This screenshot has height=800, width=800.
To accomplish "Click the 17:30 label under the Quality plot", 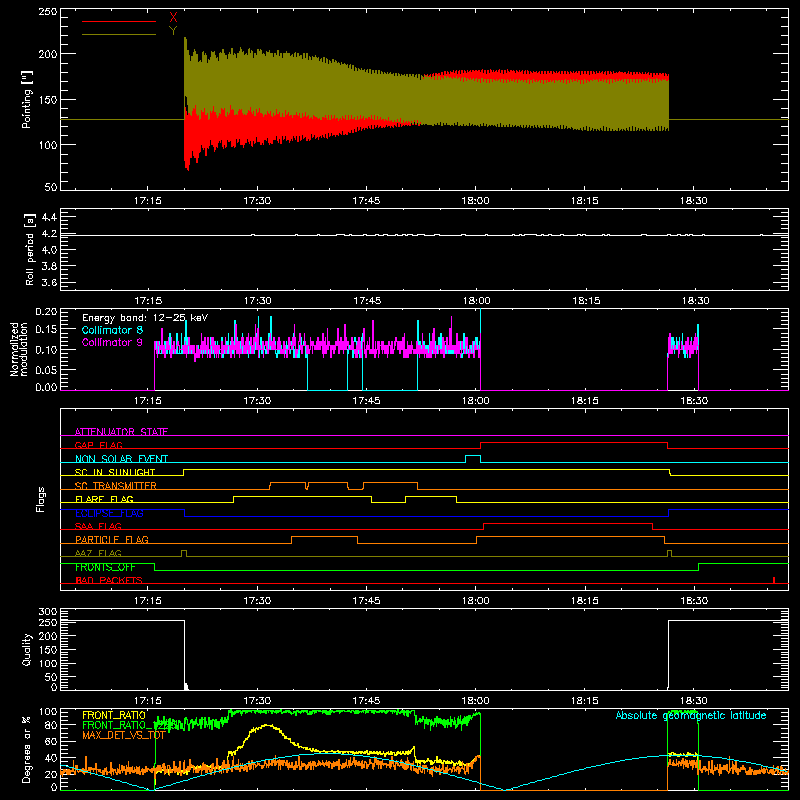I will point(257,701).
